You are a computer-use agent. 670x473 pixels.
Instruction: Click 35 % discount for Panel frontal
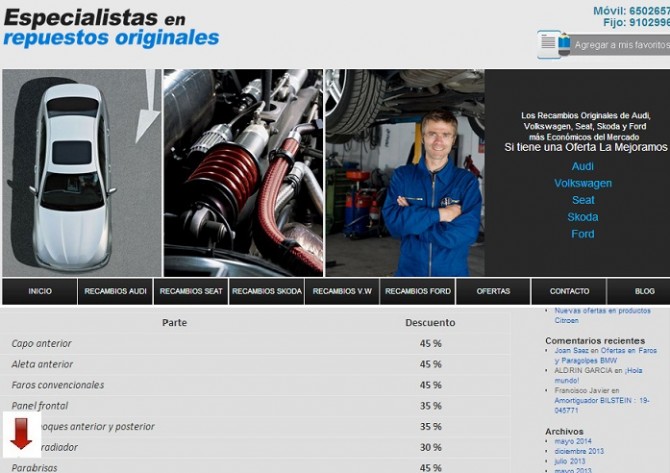(x=430, y=406)
